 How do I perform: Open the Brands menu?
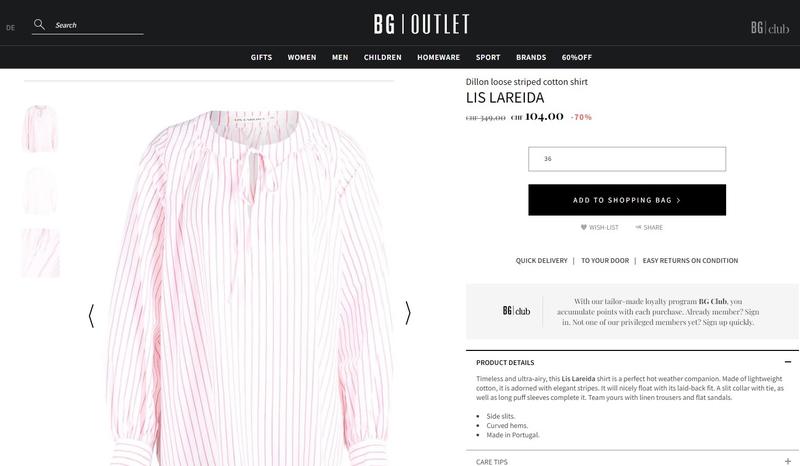pyautogui.click(x=531, y=57)
